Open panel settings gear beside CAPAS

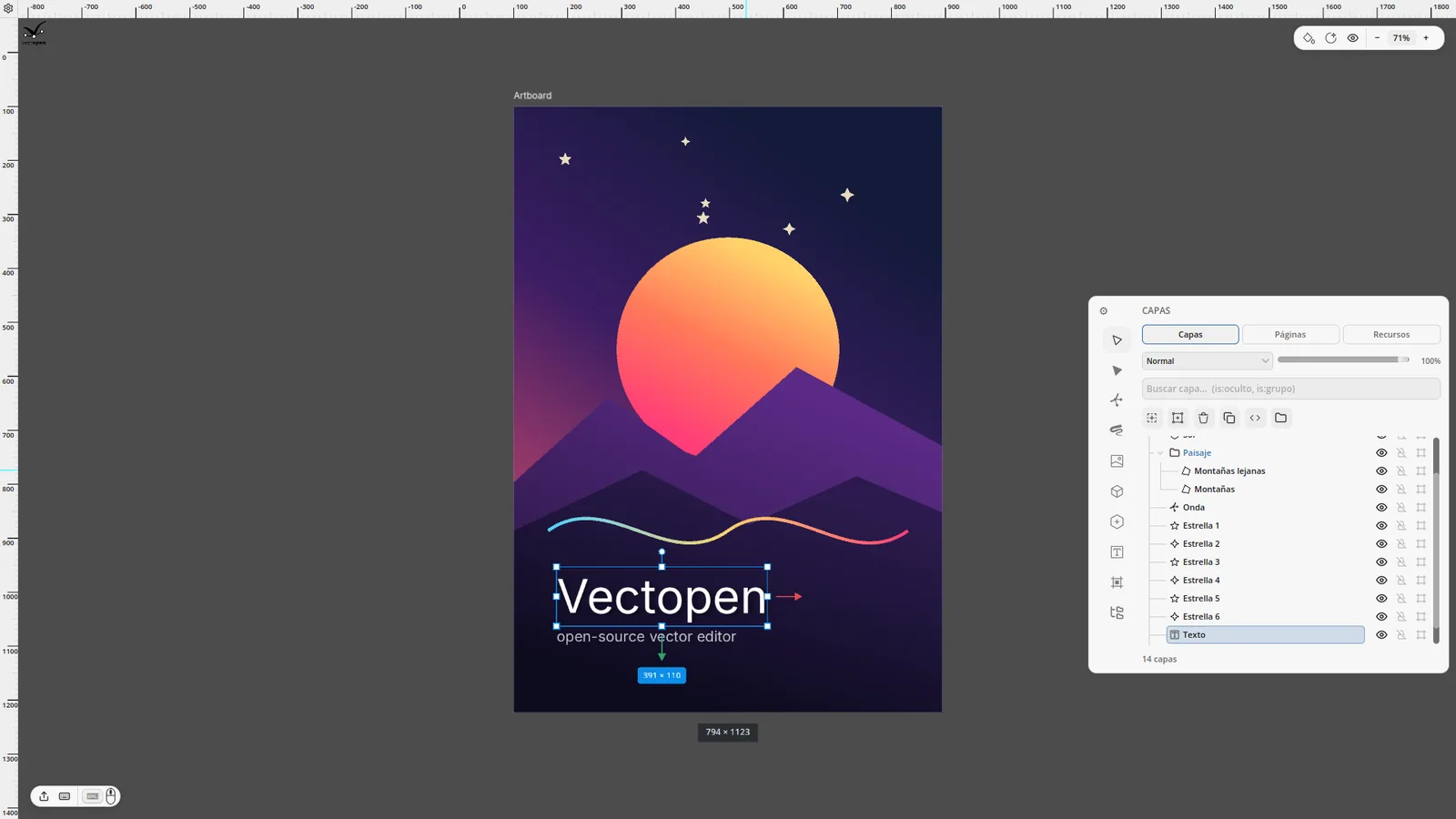1104,311
